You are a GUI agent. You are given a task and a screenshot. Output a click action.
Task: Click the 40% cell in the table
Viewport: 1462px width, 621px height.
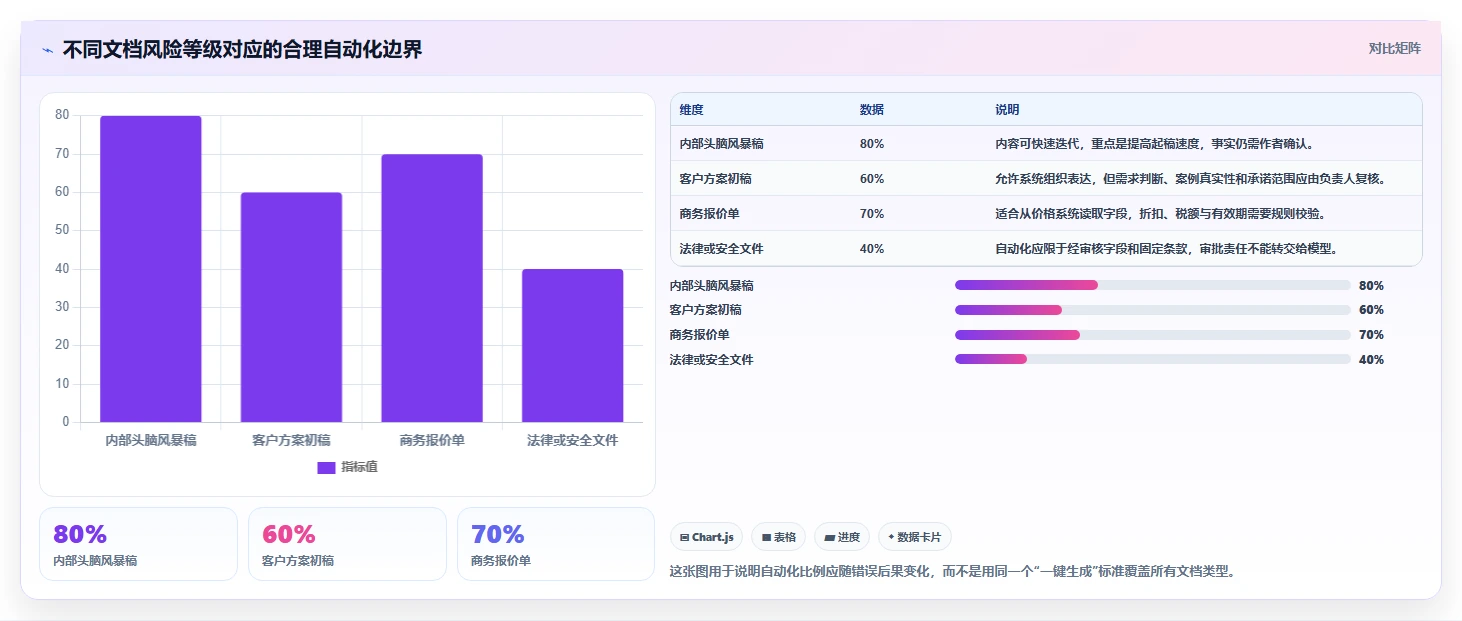872,249
